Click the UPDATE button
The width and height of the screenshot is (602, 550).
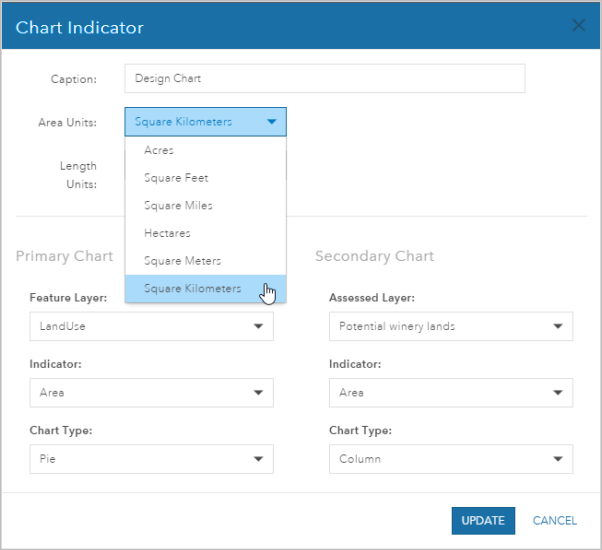click(x=483, y=520)
